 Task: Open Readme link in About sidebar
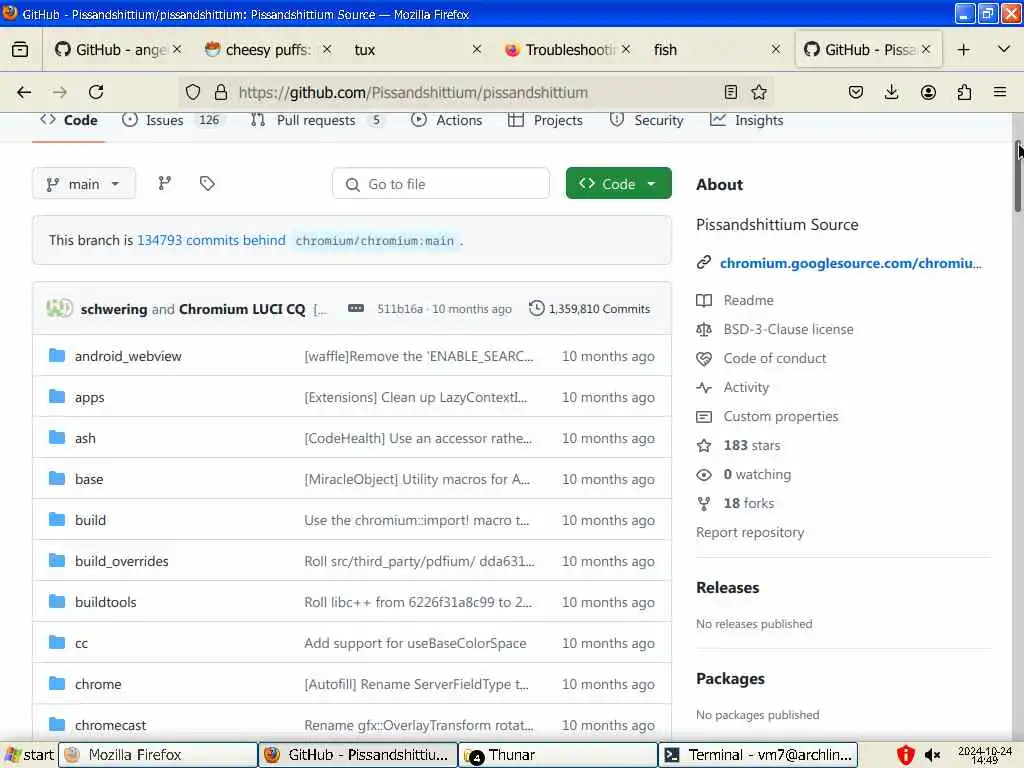pos(748,300)
